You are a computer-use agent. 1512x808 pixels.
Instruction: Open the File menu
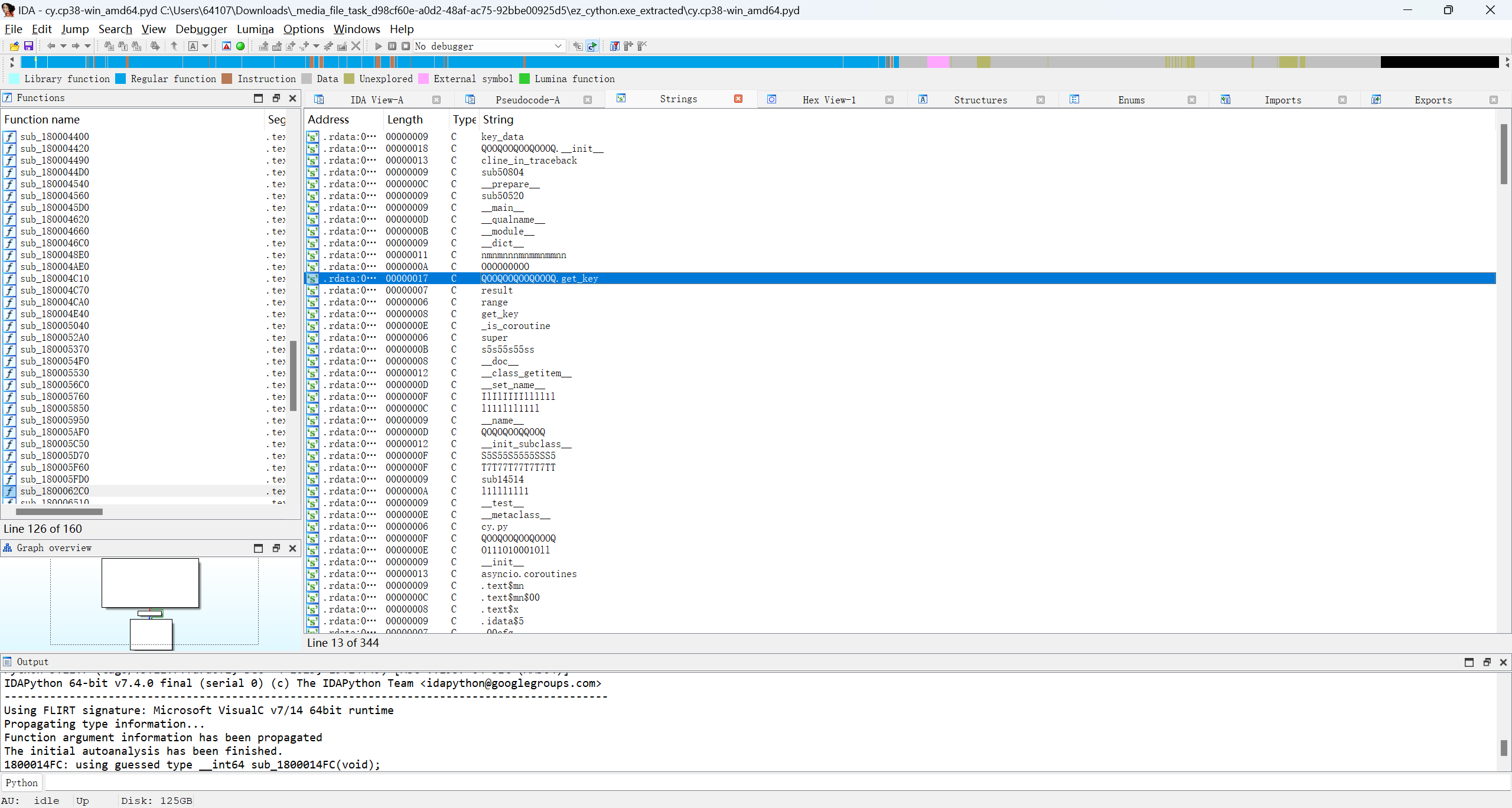[13, 29]
